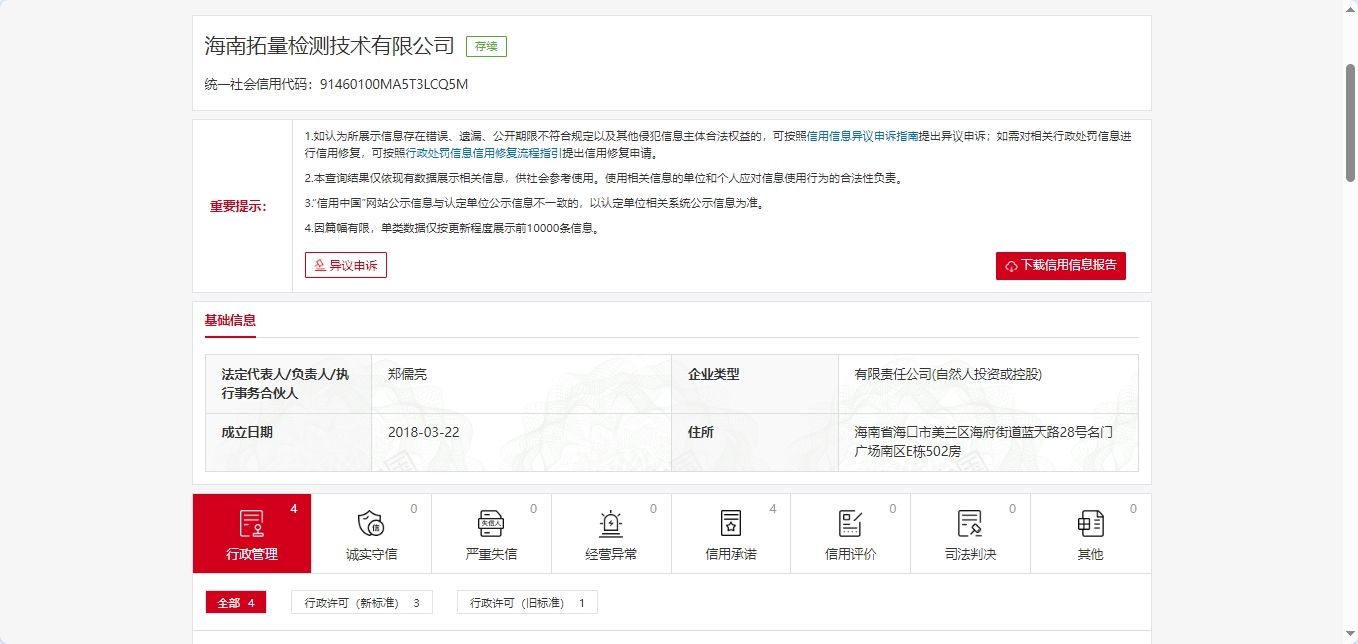Click the scrollbar down arrow
Image resolution: width=1358 pixels, height=644 pixels.
coord(1349,635)
